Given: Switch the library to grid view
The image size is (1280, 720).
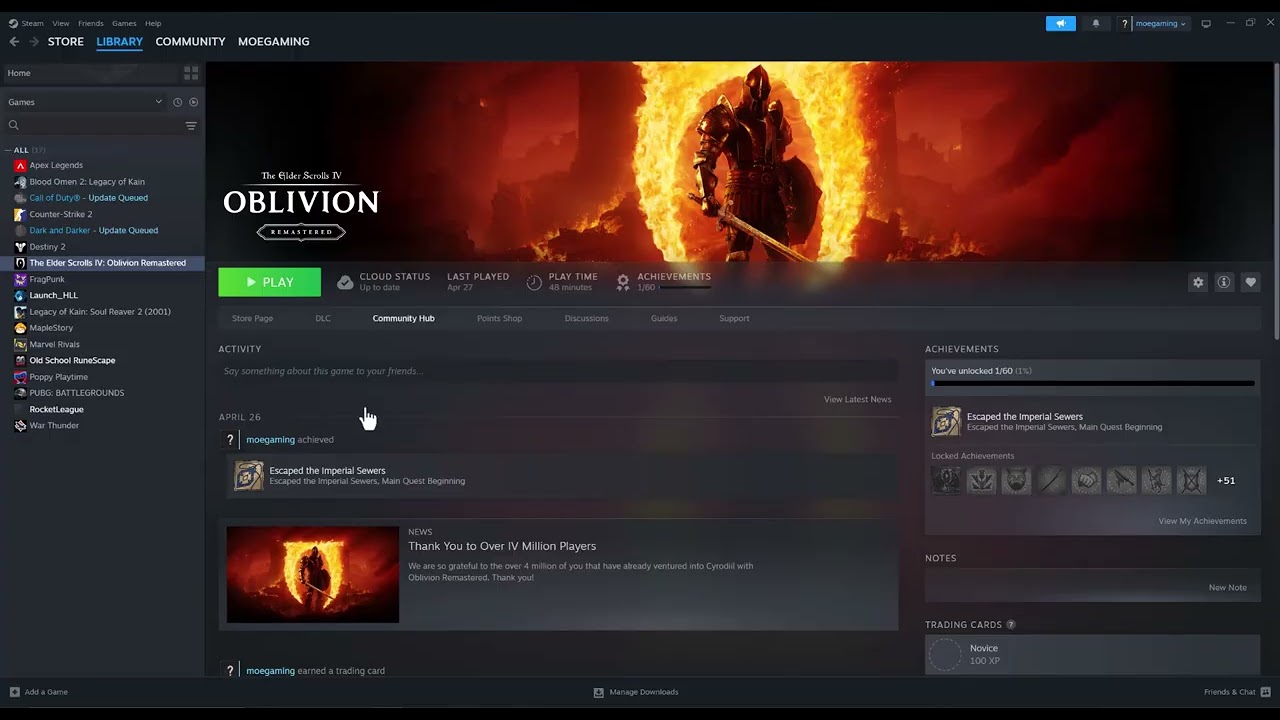Looking at the screenshot, I should click(191, 73).
